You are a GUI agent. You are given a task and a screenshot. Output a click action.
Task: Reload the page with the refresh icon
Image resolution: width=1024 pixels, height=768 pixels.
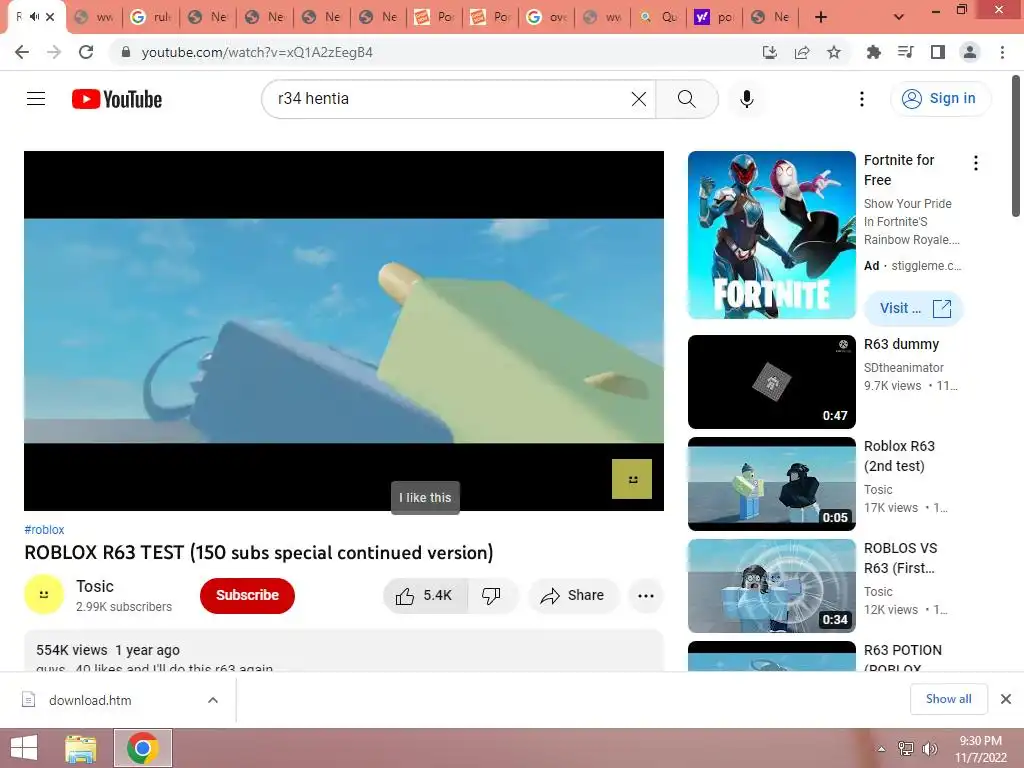click(x=86, y=52)
